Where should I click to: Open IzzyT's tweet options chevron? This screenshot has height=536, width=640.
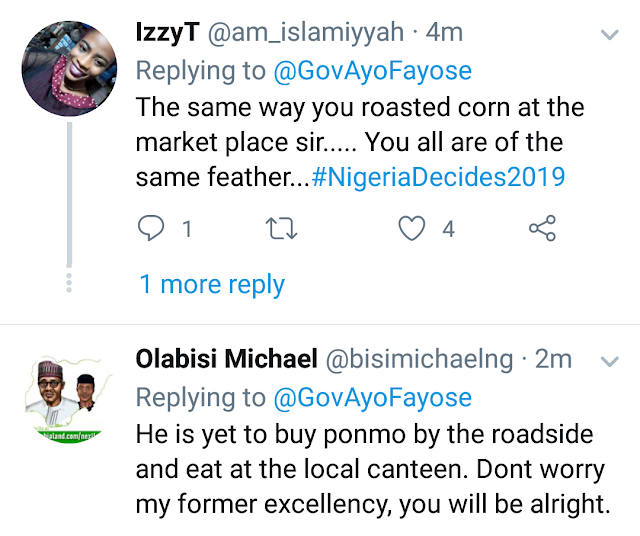[x=608, y=35]
